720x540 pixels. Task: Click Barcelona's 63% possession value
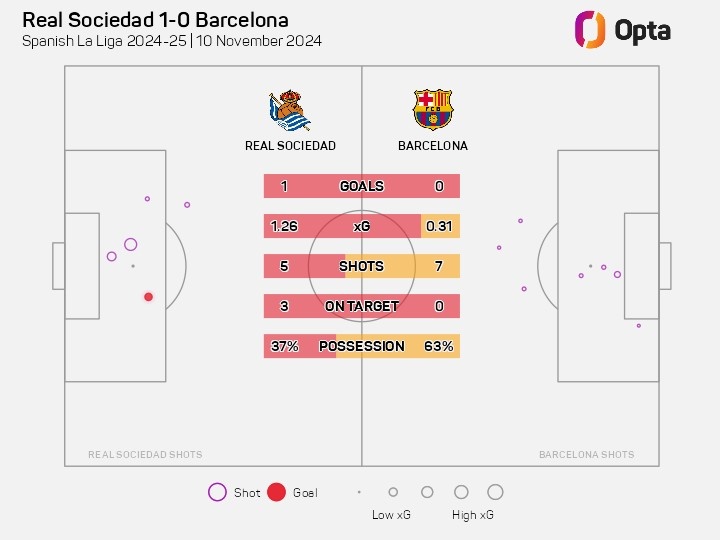point(439,346)
